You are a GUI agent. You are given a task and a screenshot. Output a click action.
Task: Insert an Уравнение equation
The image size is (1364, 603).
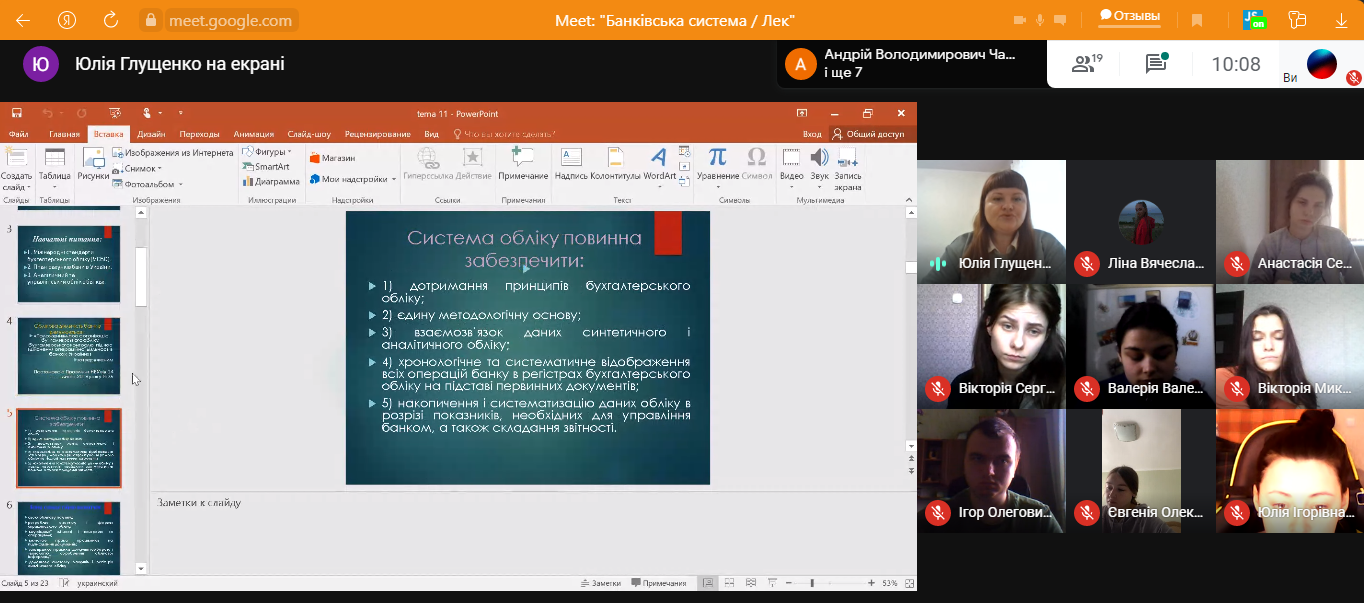[717, 165]
